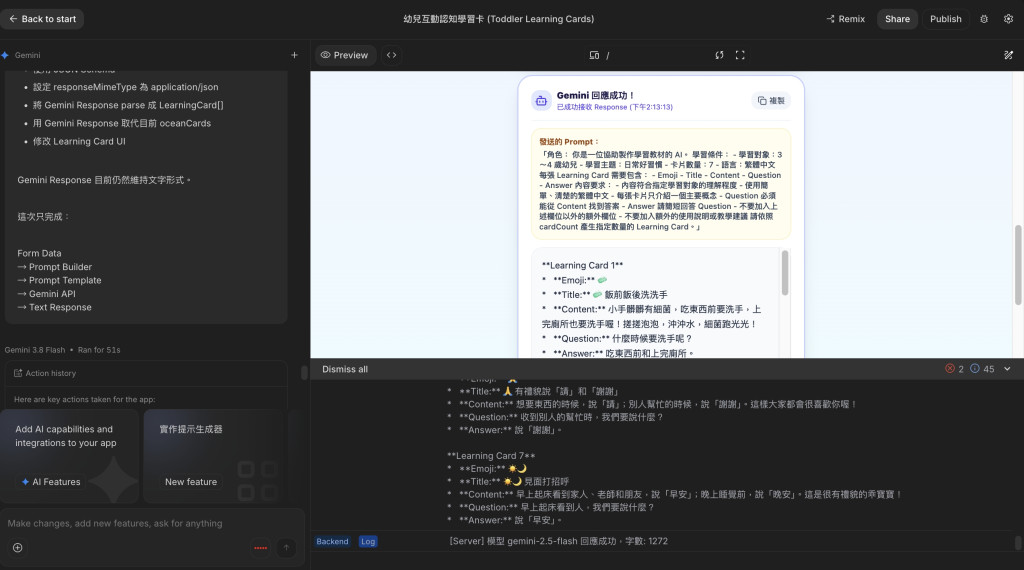Click the annotate pencil icon
The height and width of the screenshot is (570, 1024).
pyautogui.click(x=1008, y=55)
